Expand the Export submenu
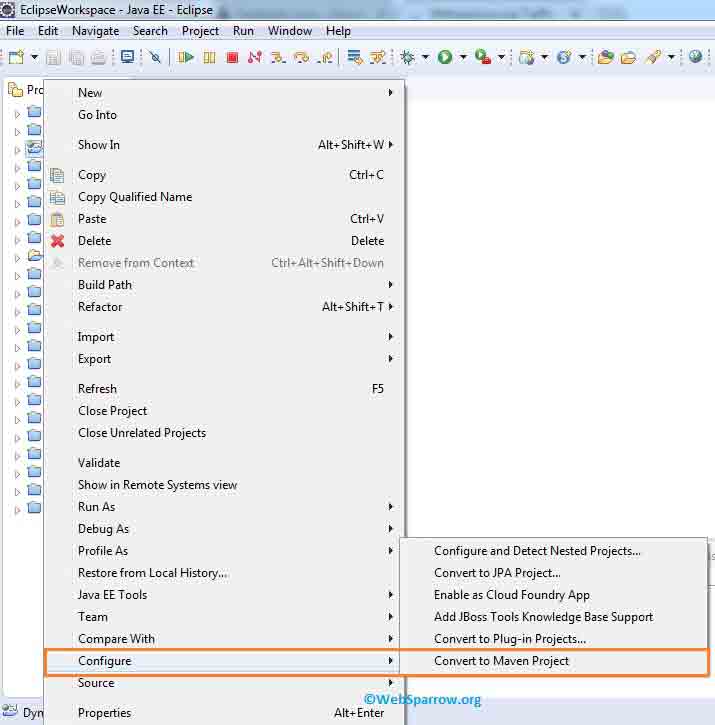715x725 pixels. coord(224,359)
